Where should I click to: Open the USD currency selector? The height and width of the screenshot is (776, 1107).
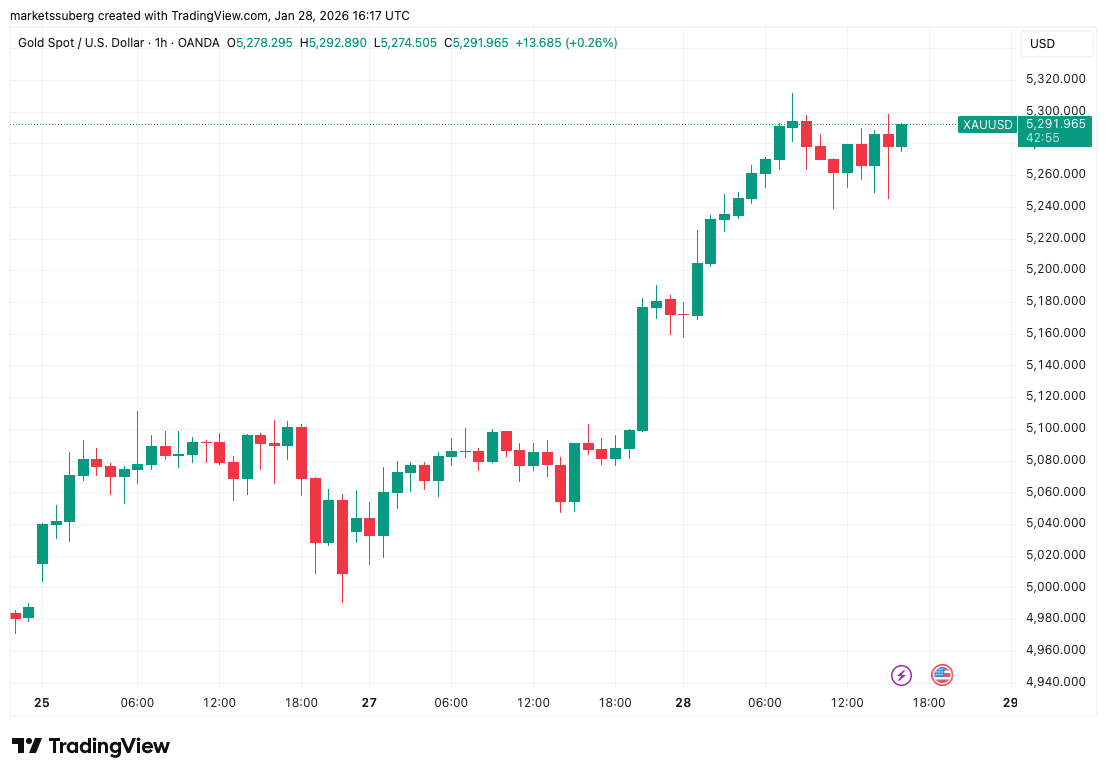pos(1043,44)
